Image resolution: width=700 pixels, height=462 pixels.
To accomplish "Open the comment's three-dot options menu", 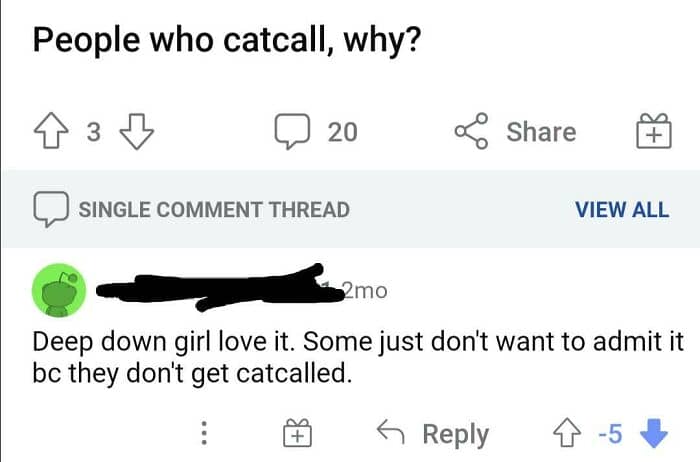I will coord(204,433).
